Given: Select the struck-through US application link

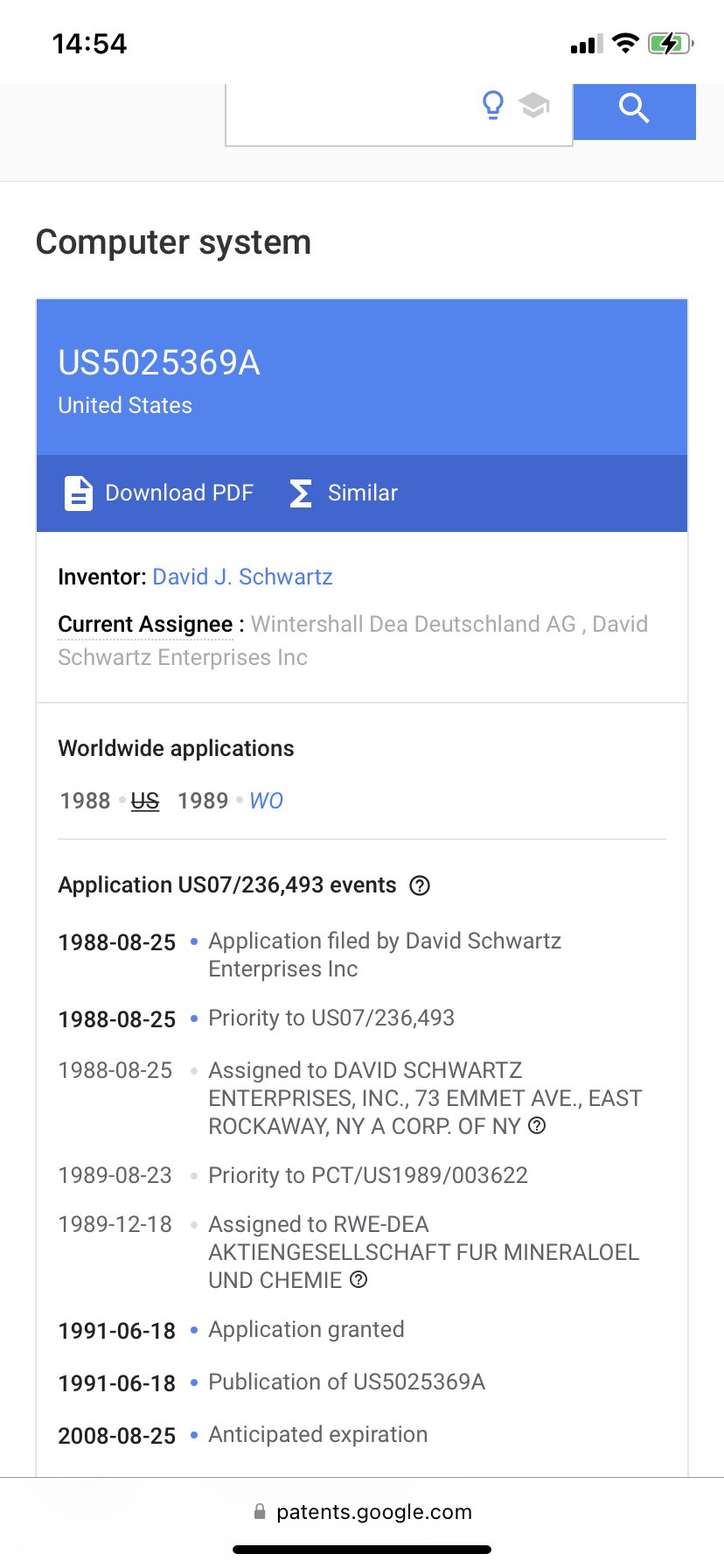Looking at the screenshot, I should [145, 801].
